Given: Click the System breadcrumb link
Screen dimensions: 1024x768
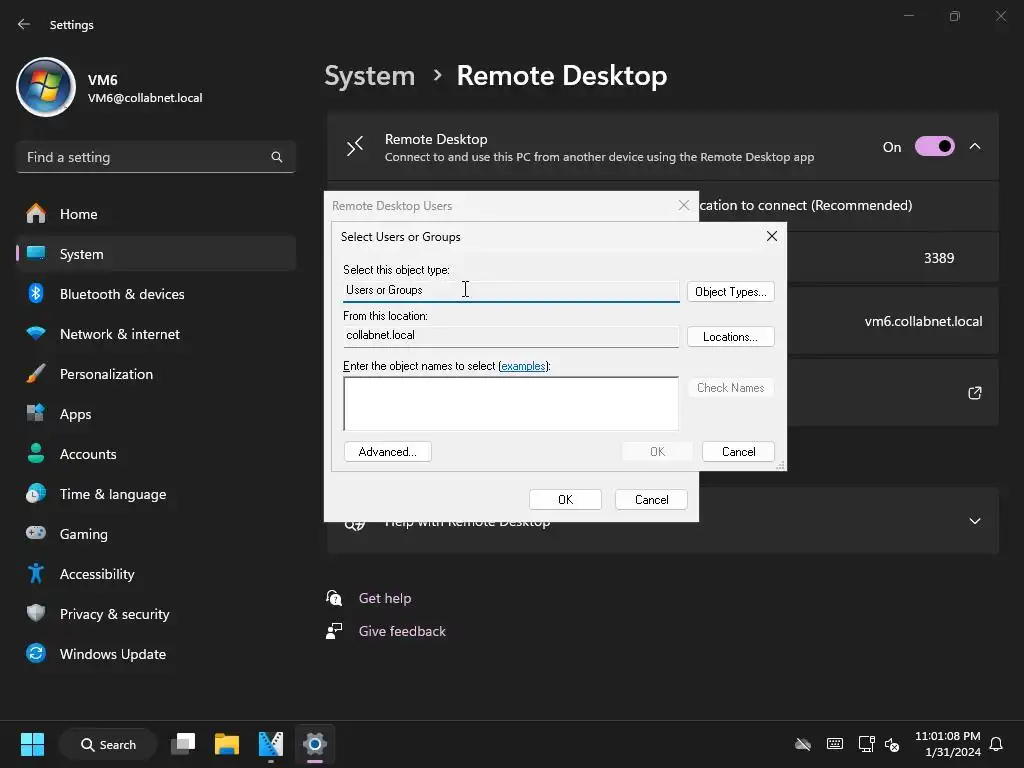Looking at the screenshot, I should [x=370, y=76].
